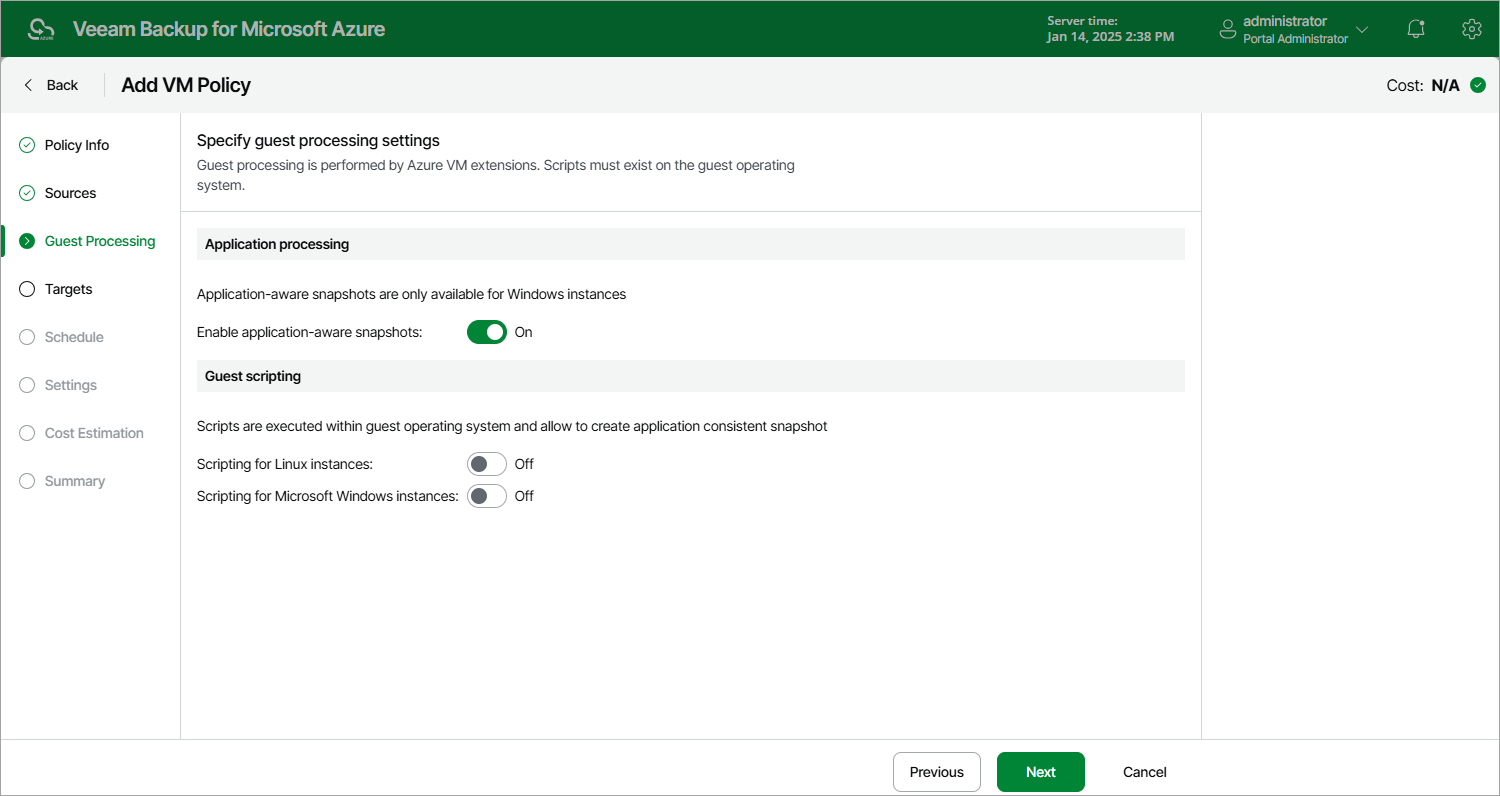Open the configuration gear icon
The image size is (1500, 796).
click(1471, 29)
